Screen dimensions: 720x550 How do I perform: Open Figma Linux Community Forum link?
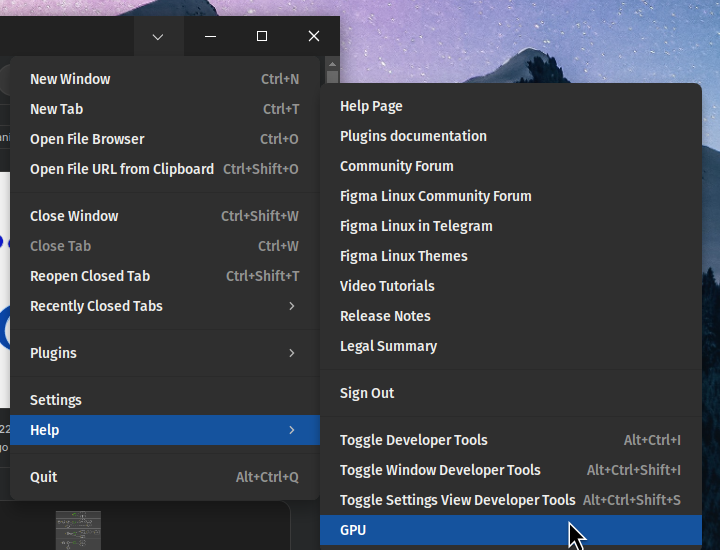436,196
